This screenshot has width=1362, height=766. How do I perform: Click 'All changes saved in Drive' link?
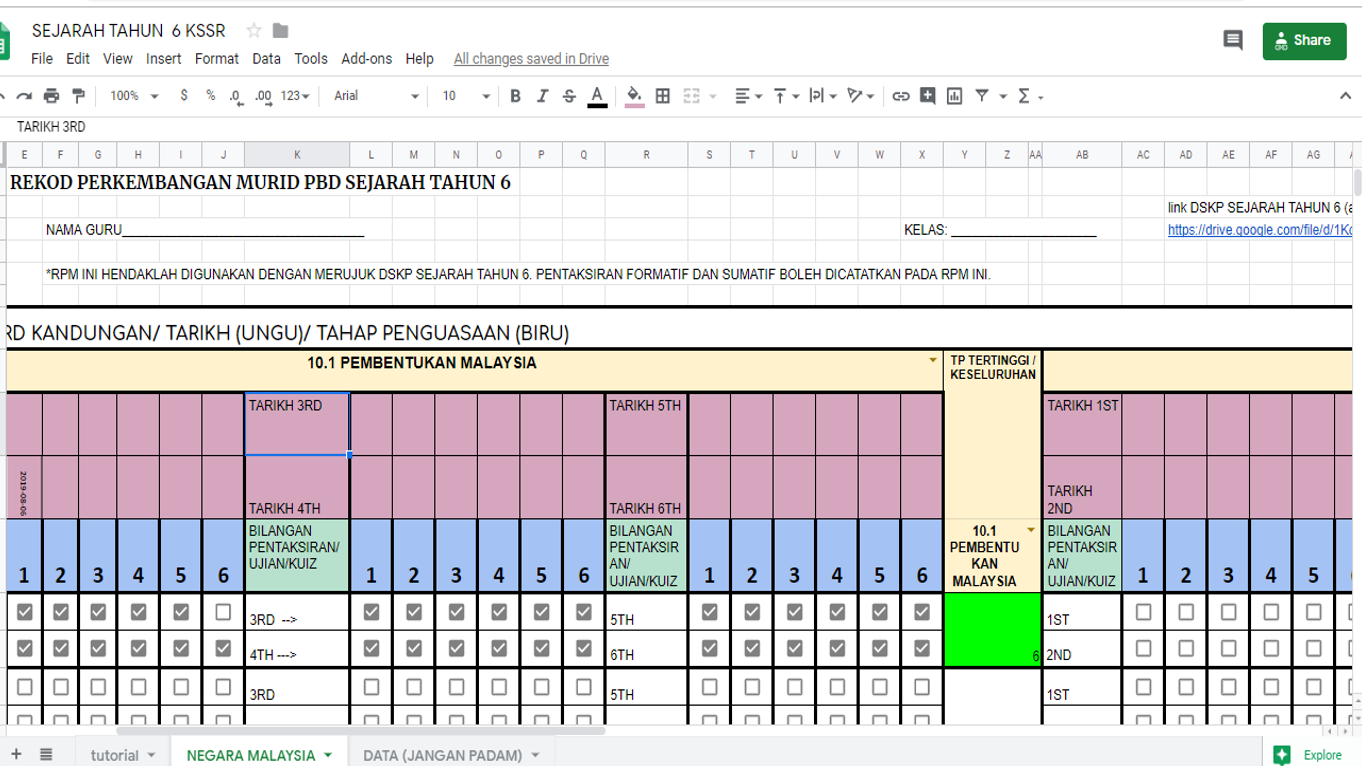coord(531,59)
